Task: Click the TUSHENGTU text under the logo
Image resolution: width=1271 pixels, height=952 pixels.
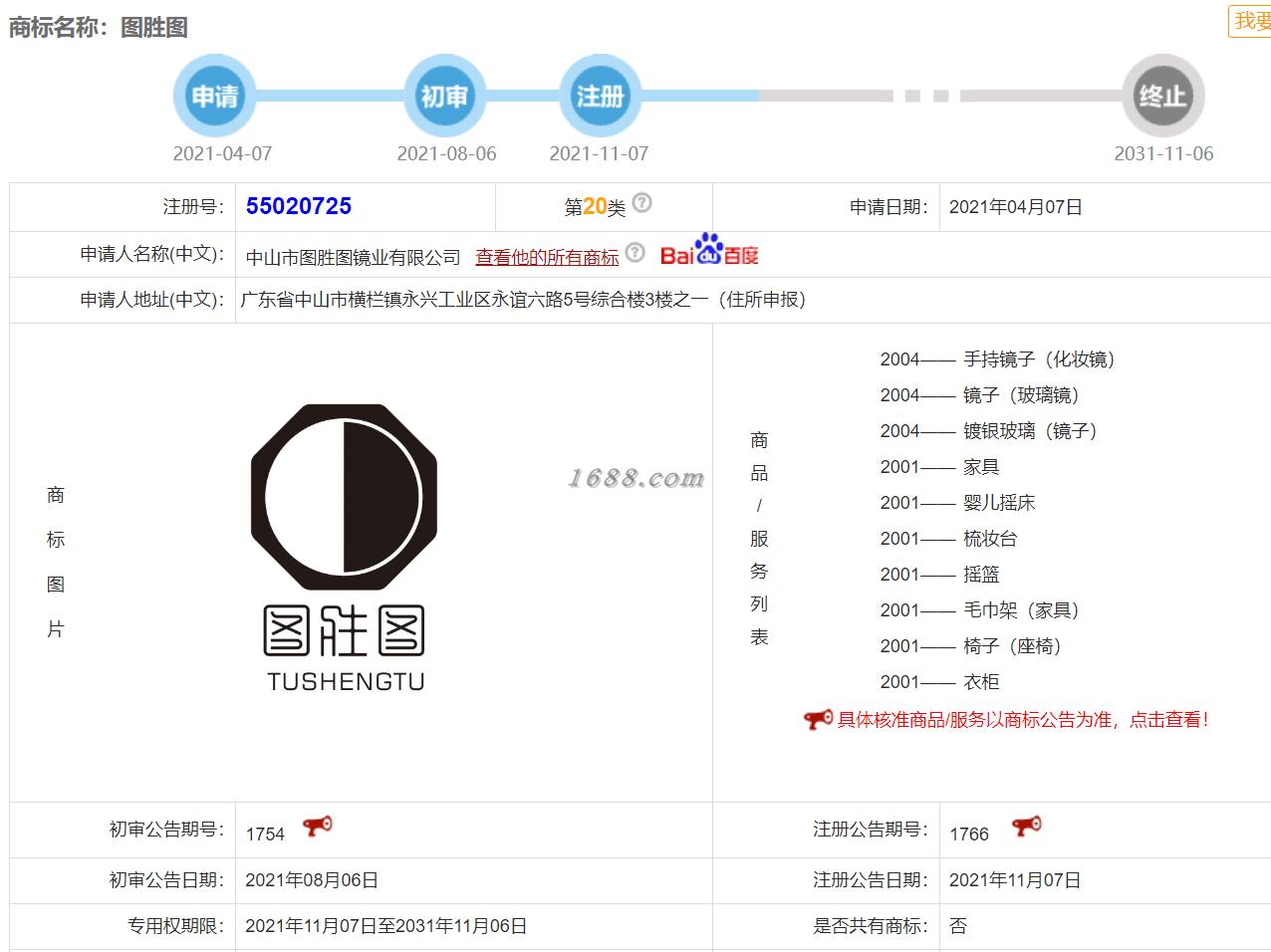Action: pyautogui.click(x=346, y=682)
